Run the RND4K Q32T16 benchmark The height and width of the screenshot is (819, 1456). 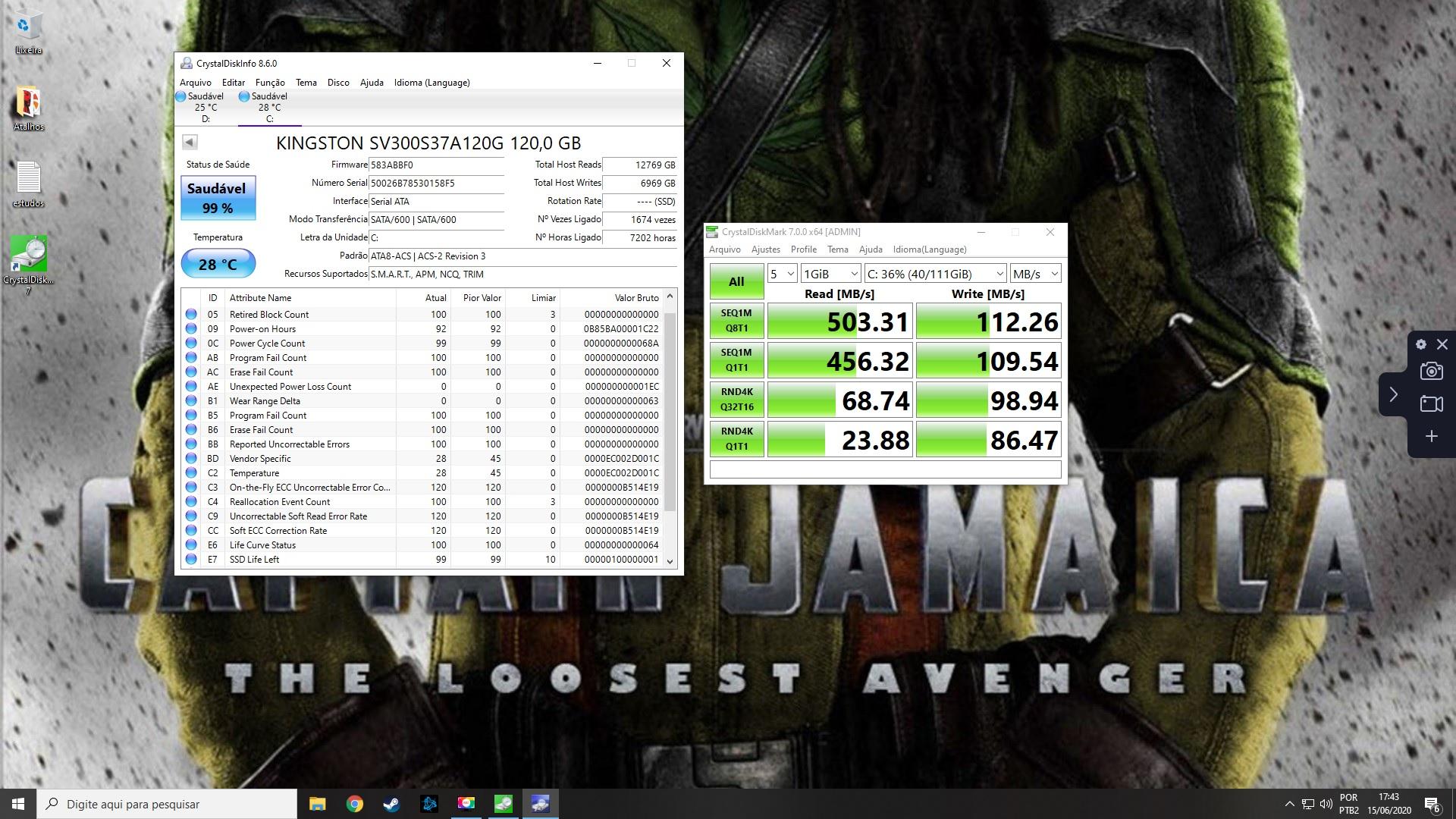[x=736, y=400]
